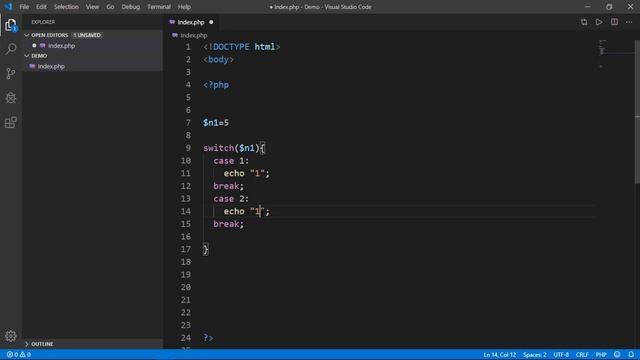The height and width of the screenshot is (360, 640).
Task: Open the Explorer view in activity bar
Action: [11, 25]
